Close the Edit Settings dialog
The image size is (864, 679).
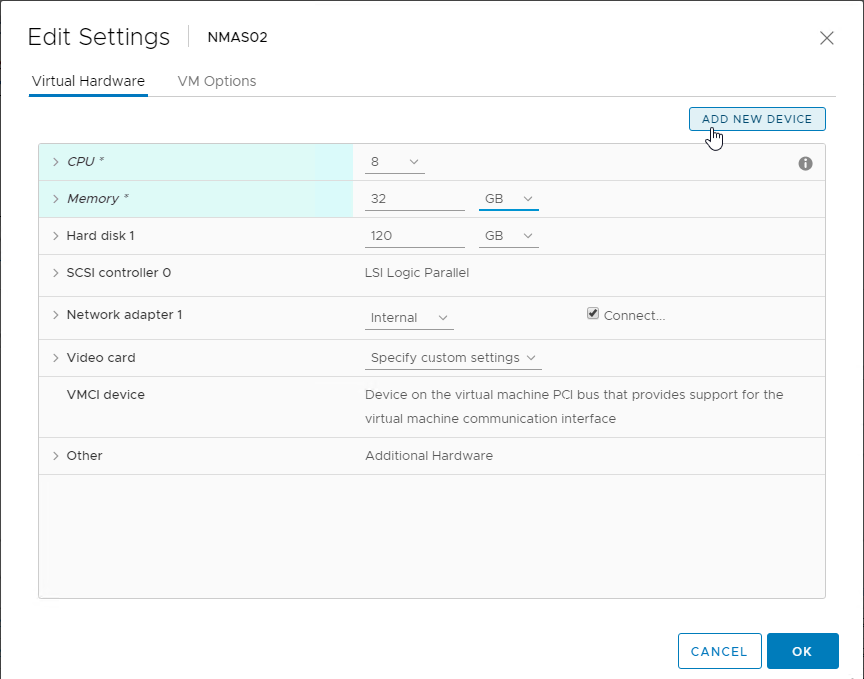point(827,38)
